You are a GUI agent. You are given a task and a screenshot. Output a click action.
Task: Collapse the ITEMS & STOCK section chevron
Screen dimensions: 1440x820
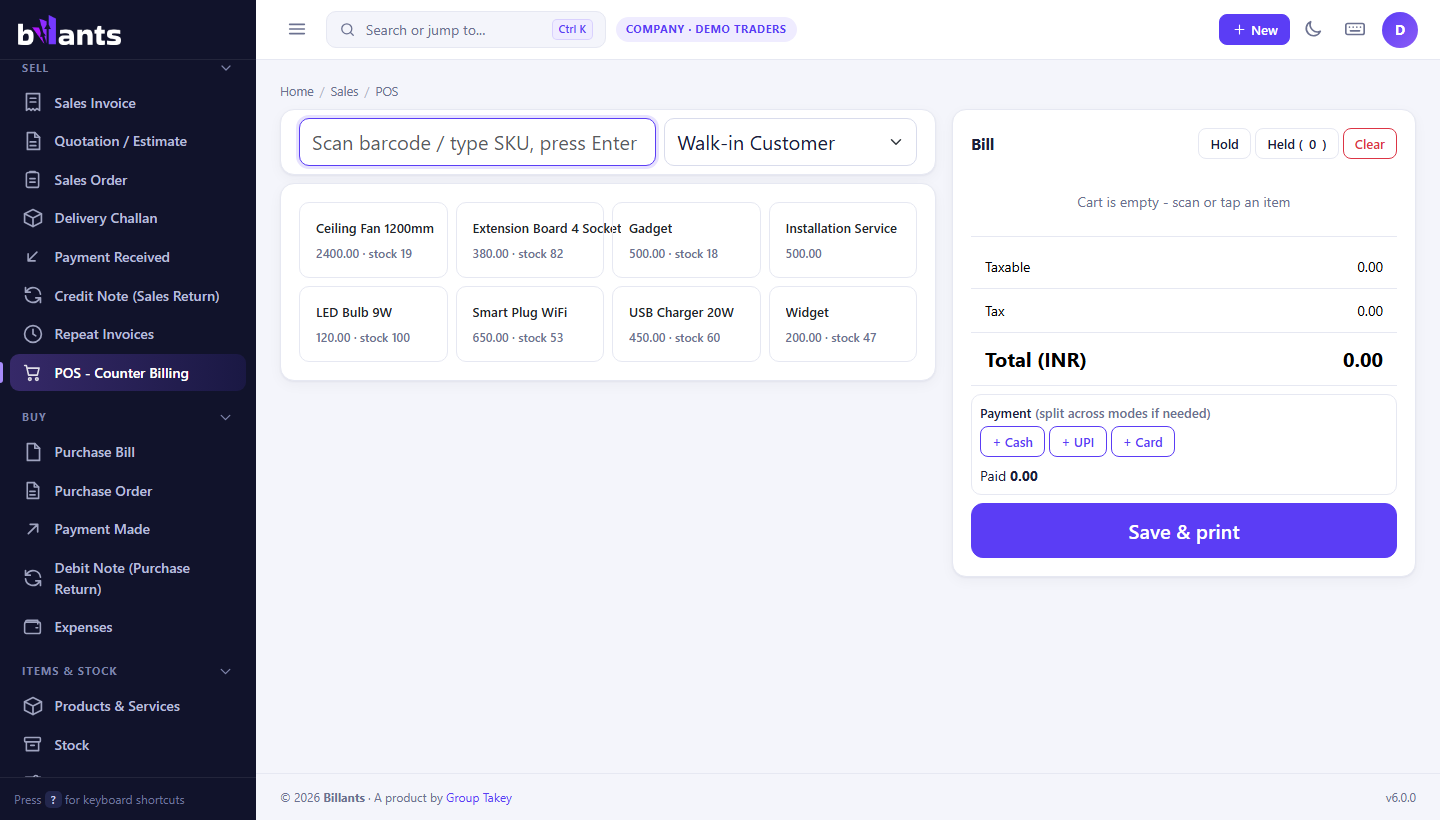tap(226, 671)
